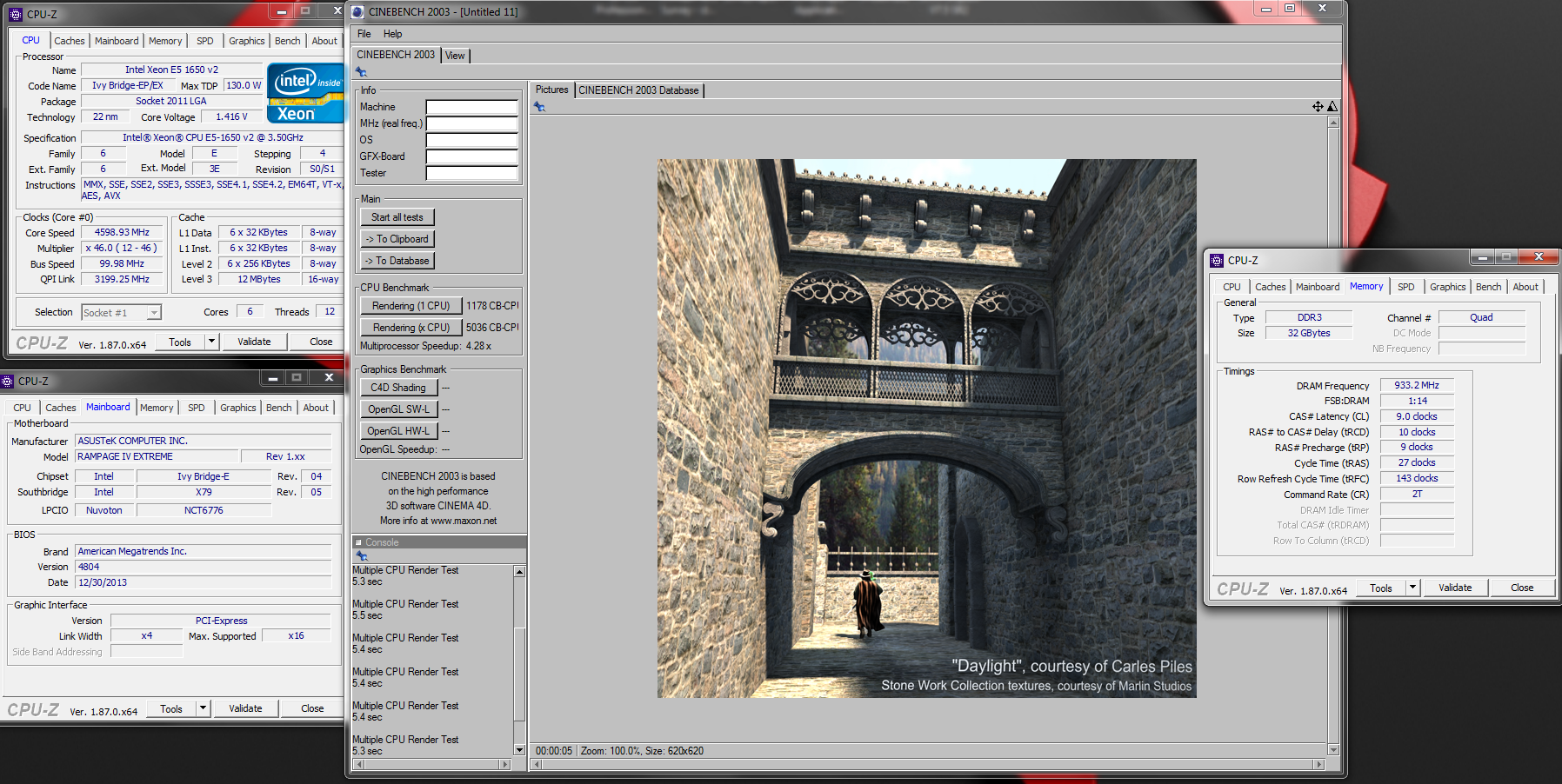This screenshot has width=1562, height=784.
Task: Open Graphics tab in Mainboard CPU-Z window
Action: pos(238,408)
